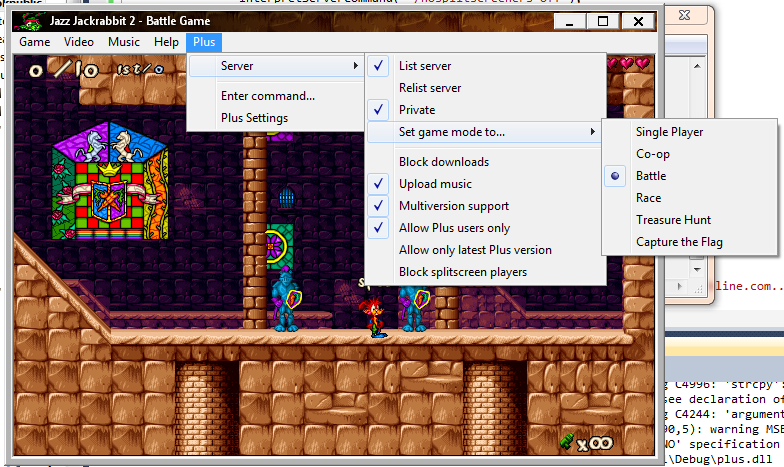Open Plus Settings
The image size is (784, 467).
click(254, 118)
